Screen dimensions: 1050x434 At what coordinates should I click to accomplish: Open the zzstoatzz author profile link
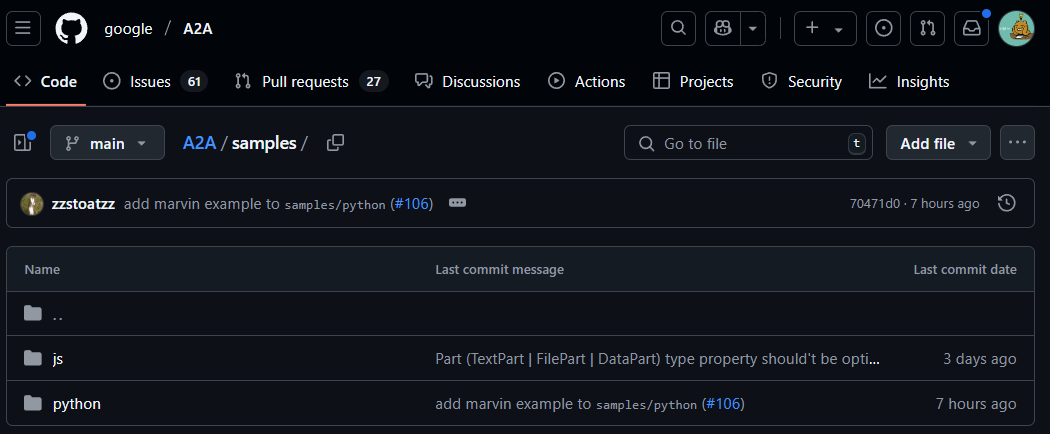coord(83,204)
